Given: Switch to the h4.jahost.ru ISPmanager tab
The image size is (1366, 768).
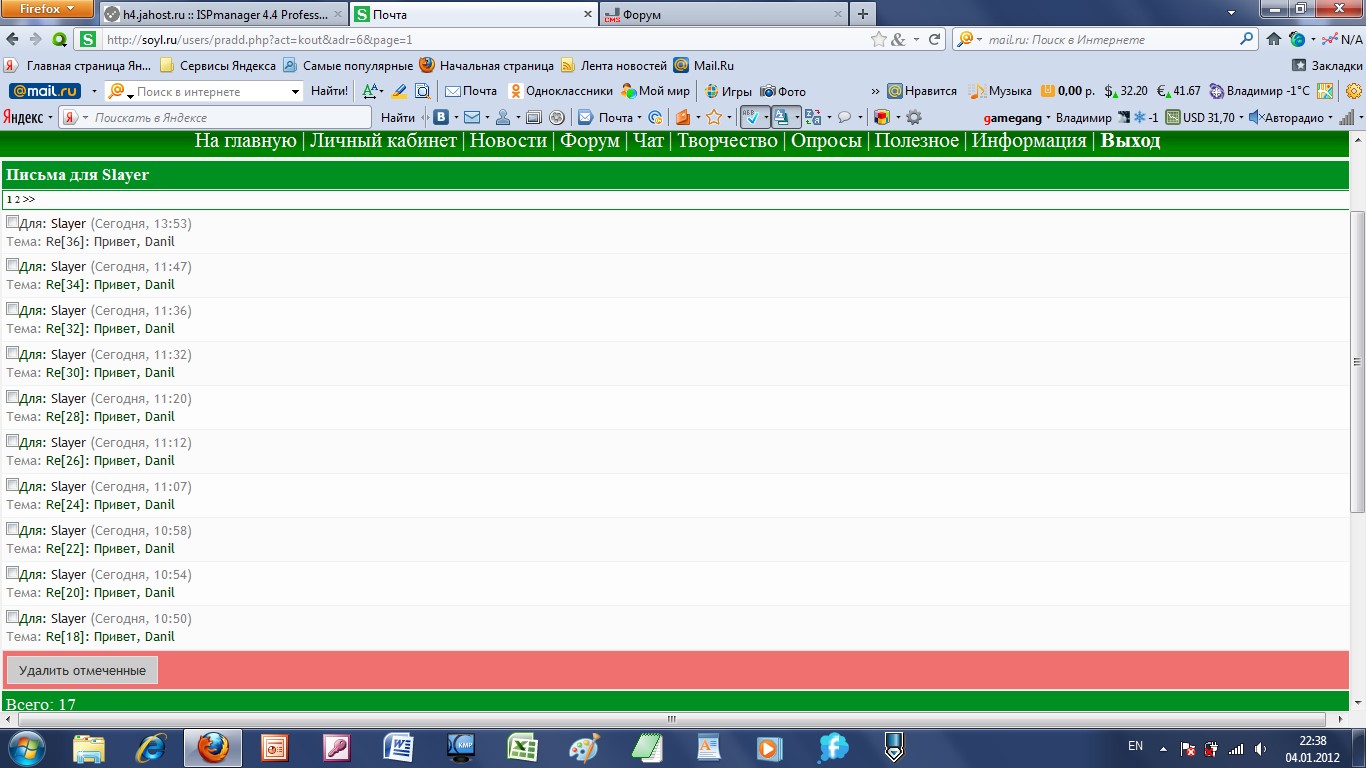Looking at the screenshot, I should point(223,15).
